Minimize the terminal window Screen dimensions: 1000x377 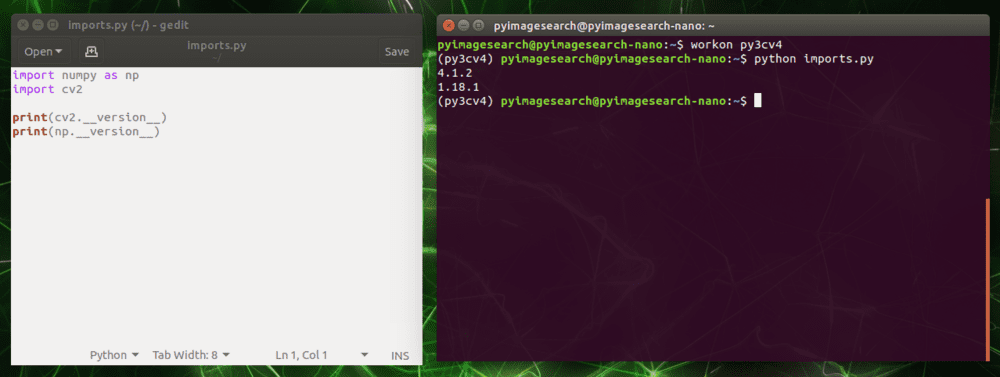point(463,26)
